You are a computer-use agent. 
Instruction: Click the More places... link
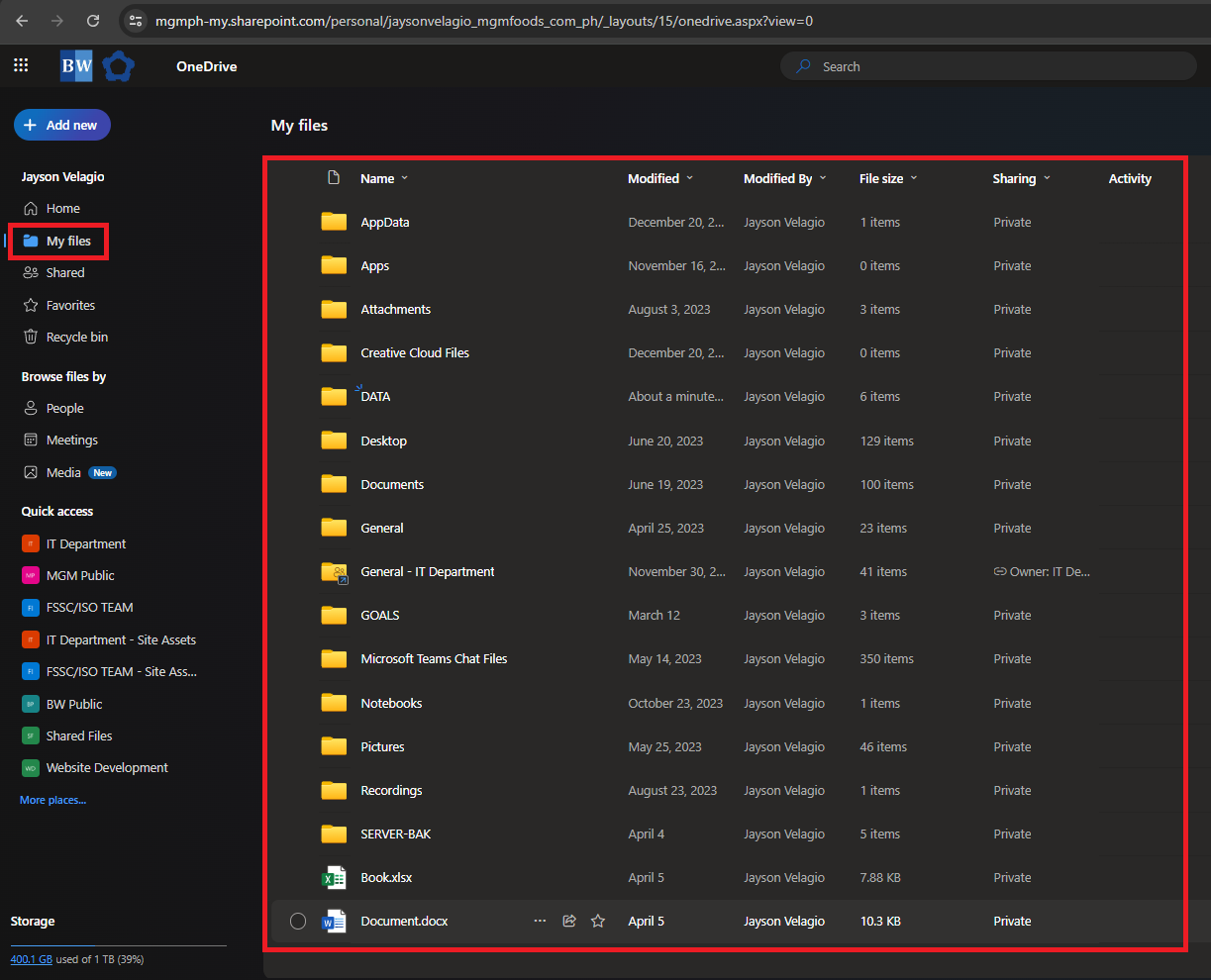[x=52, y=800]
